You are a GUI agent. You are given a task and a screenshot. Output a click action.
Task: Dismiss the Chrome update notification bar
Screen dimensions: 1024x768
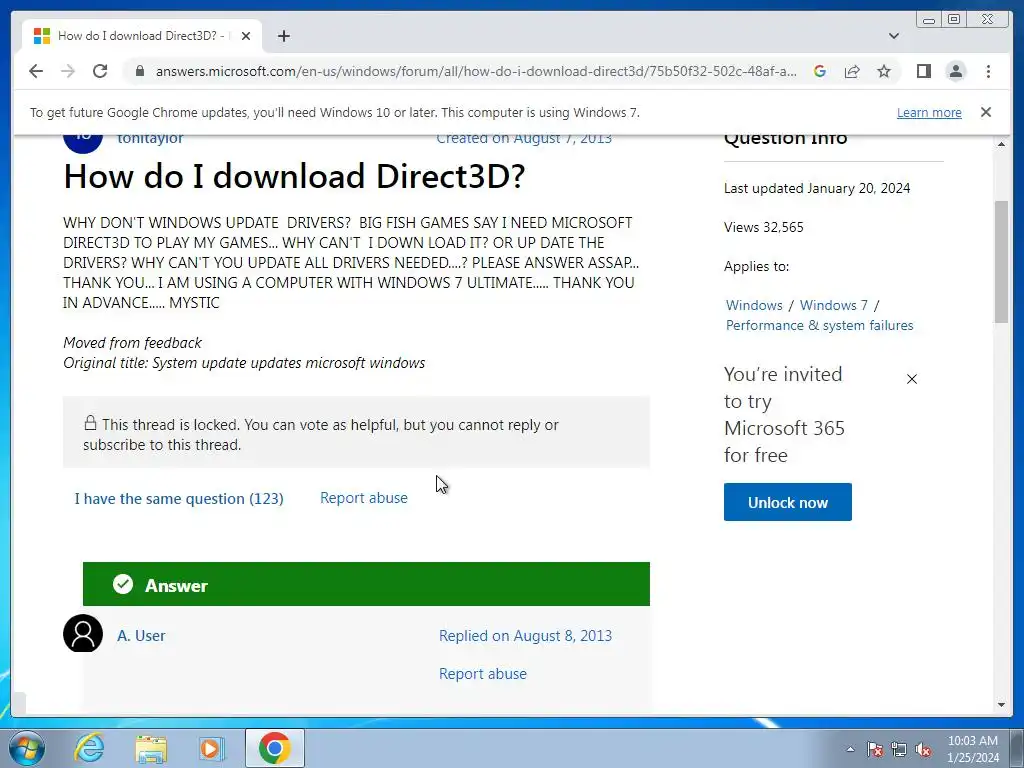click(986, 112)
